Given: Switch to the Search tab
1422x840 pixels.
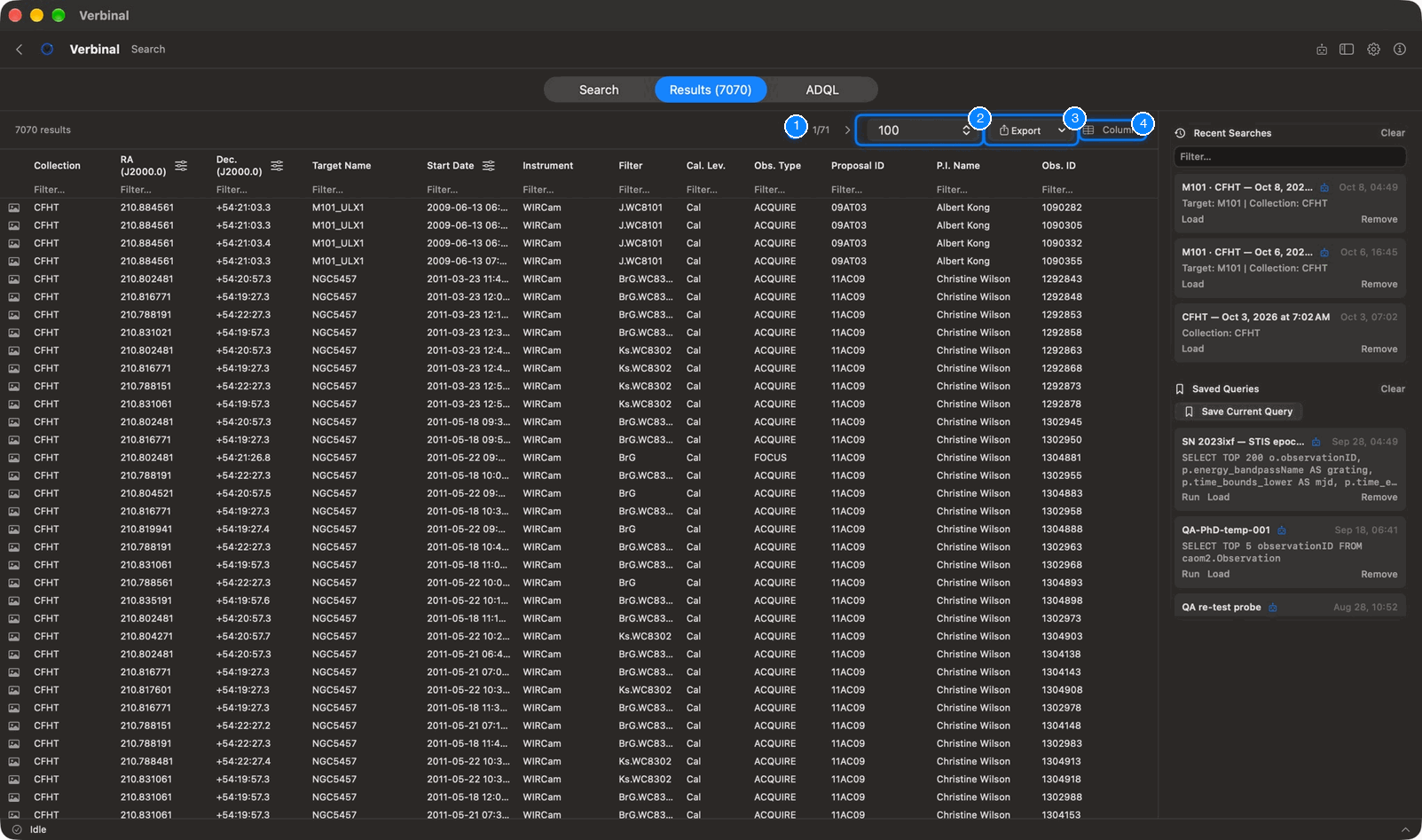Looking at the screenshot, I should [599, 90].
